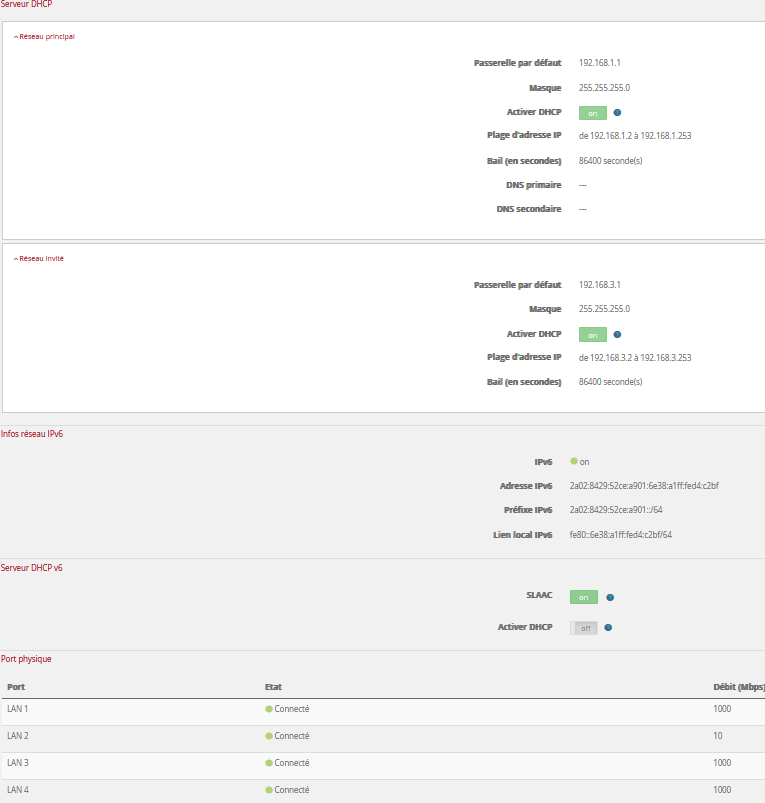Click the Débit (Mbps) column header
Screen dimensions: 765x803
pos(737,687)
